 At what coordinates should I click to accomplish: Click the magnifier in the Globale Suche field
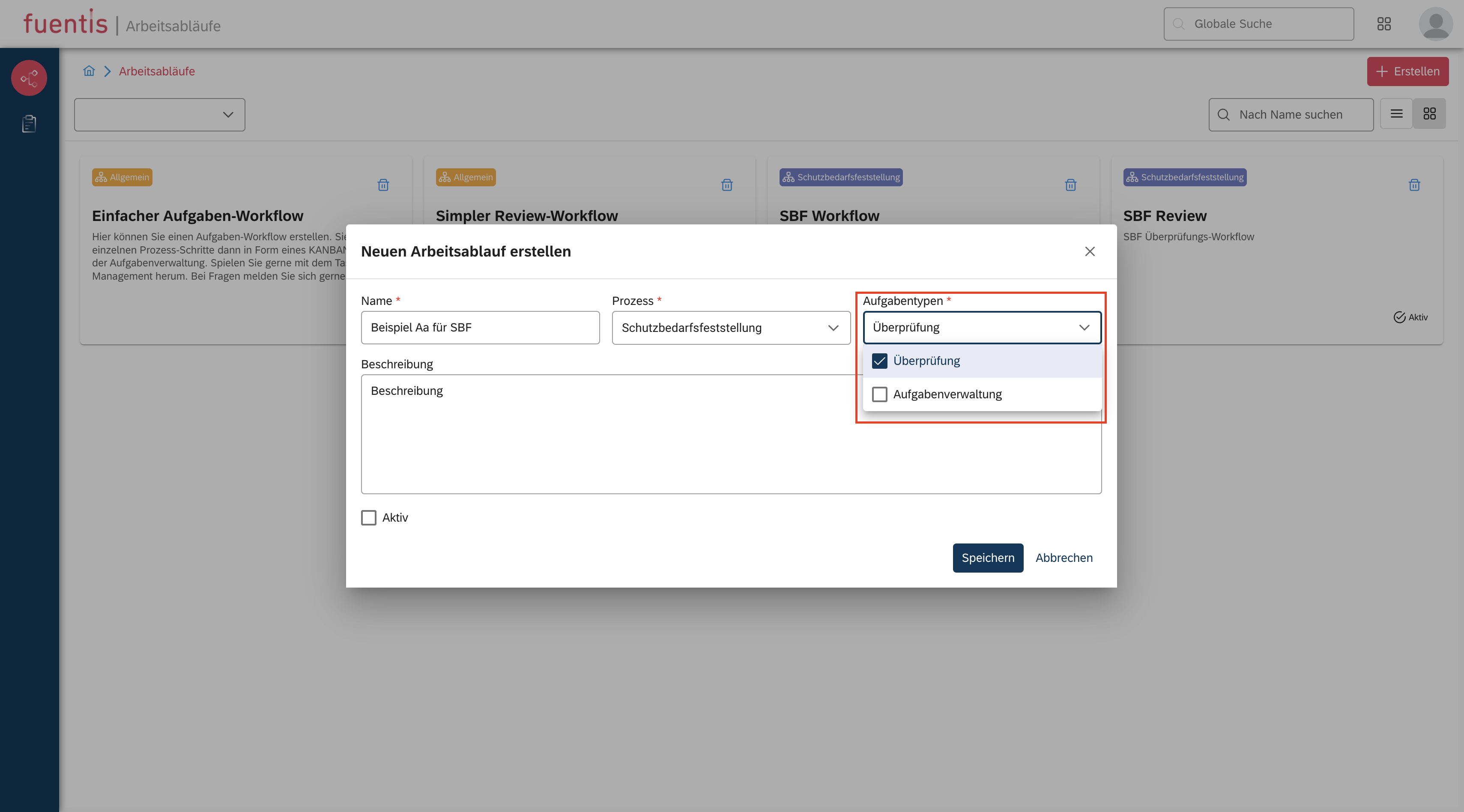coord(1179,24)
